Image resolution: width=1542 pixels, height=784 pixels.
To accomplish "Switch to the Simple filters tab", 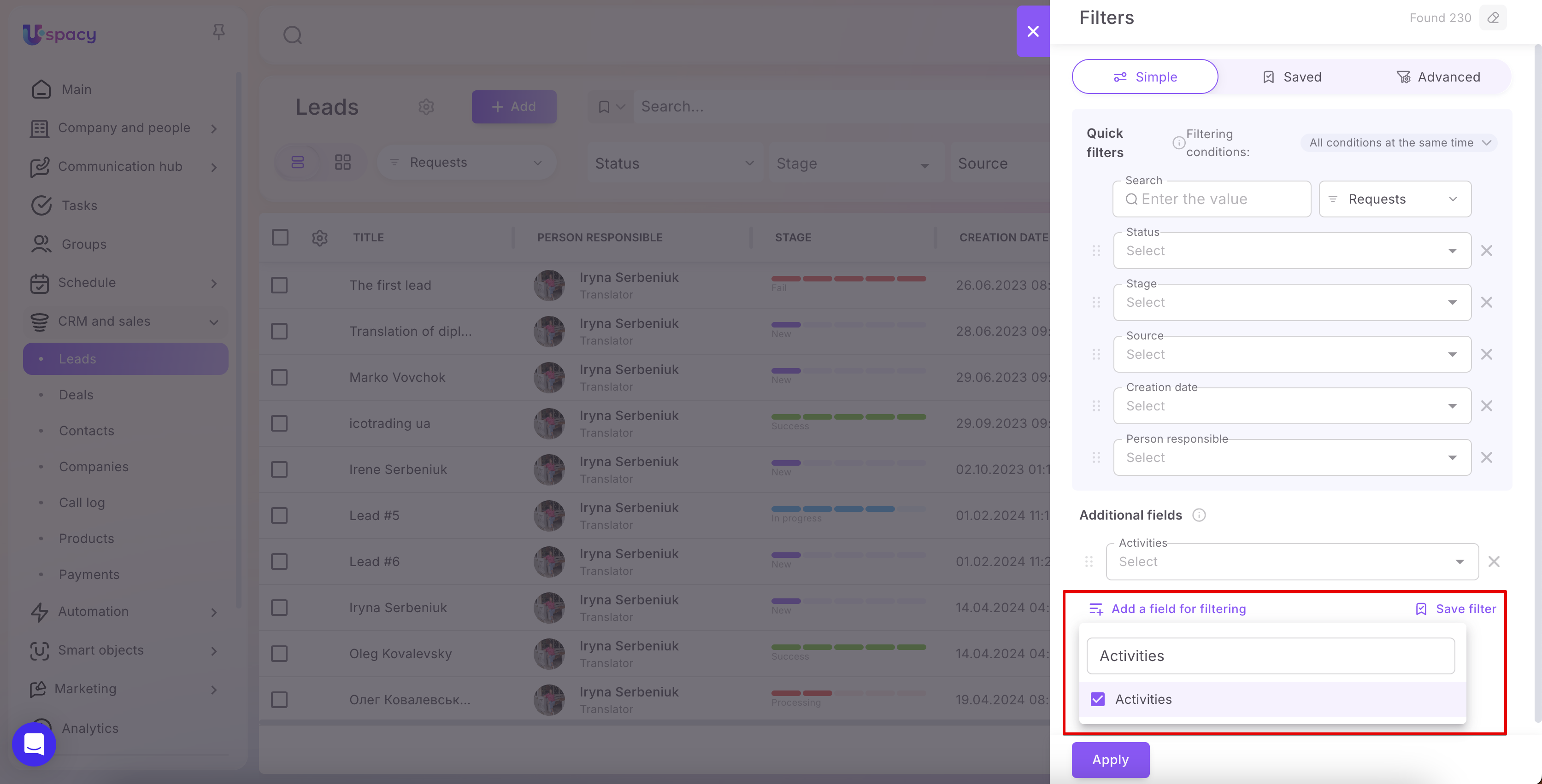I will [1145, 76].
